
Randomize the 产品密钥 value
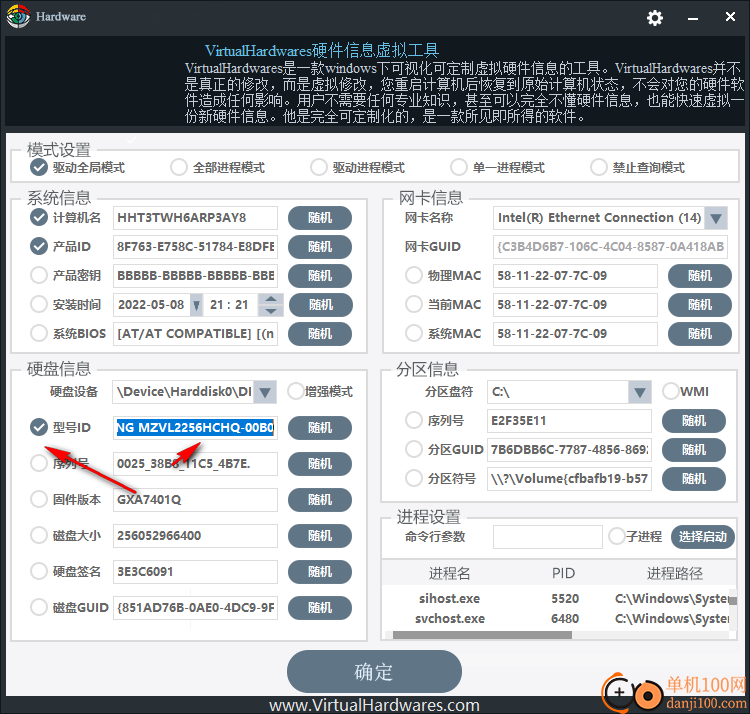coord(320,276)
